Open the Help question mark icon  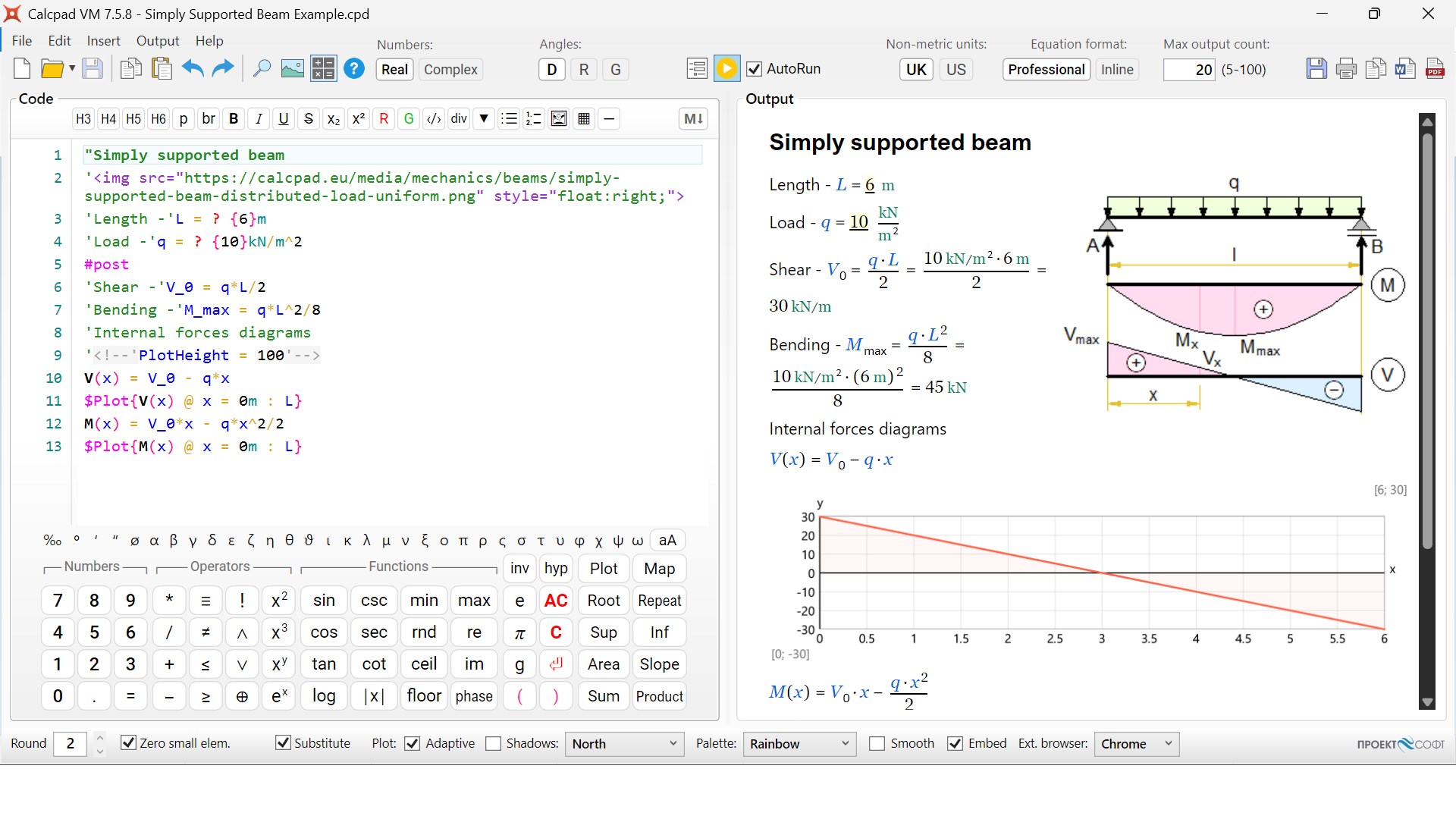point(354,69)
